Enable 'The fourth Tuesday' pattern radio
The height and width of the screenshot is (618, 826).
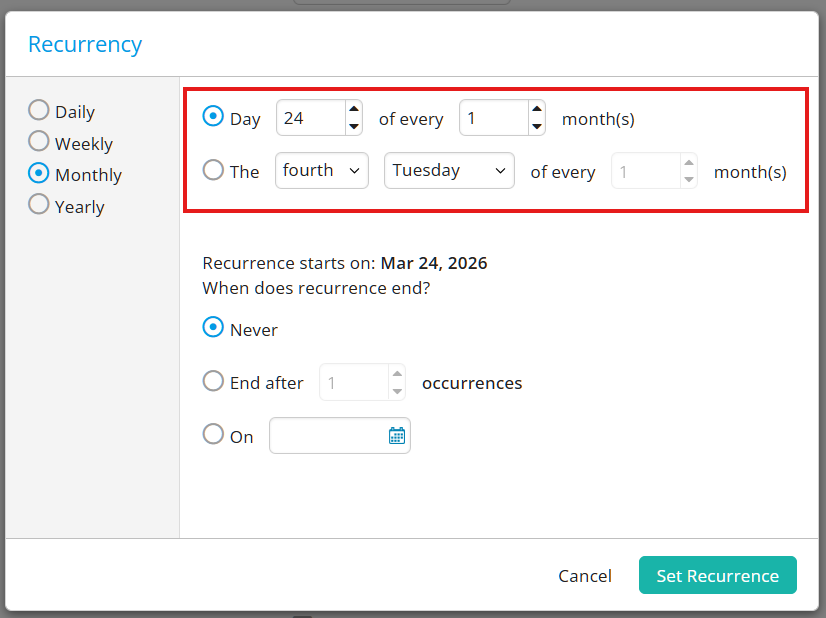[213, 170]
